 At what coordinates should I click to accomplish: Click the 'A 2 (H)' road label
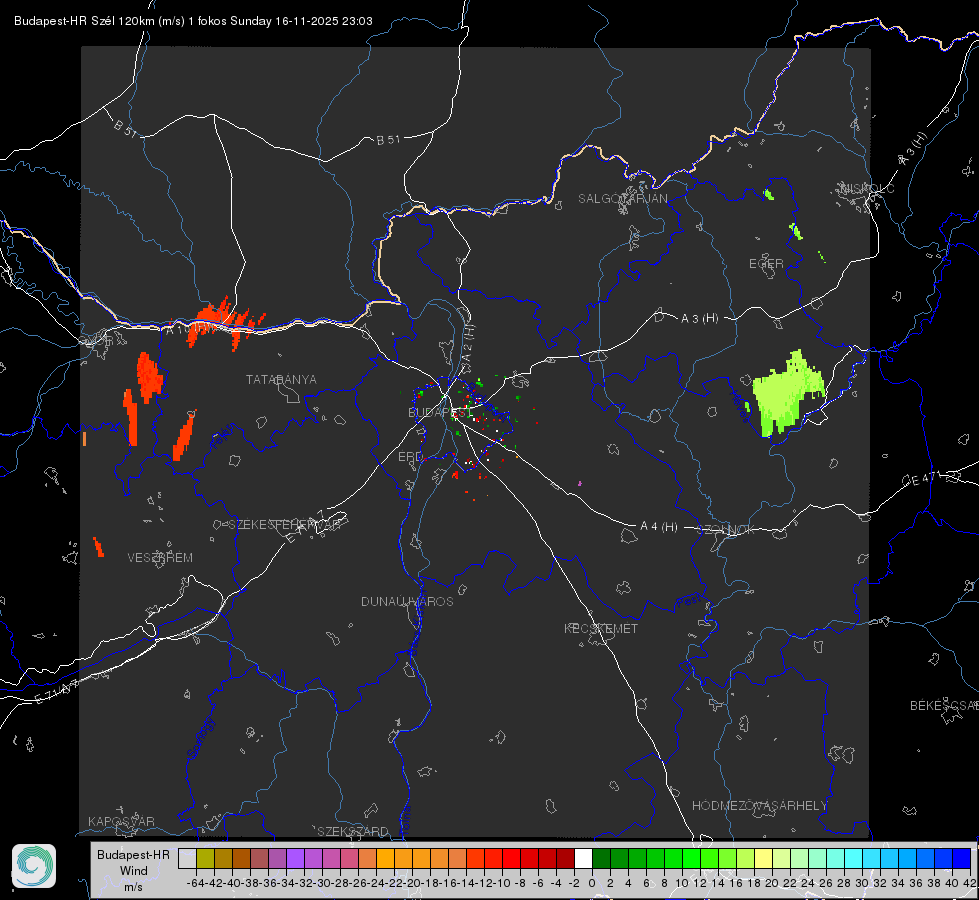pos(467,344)
